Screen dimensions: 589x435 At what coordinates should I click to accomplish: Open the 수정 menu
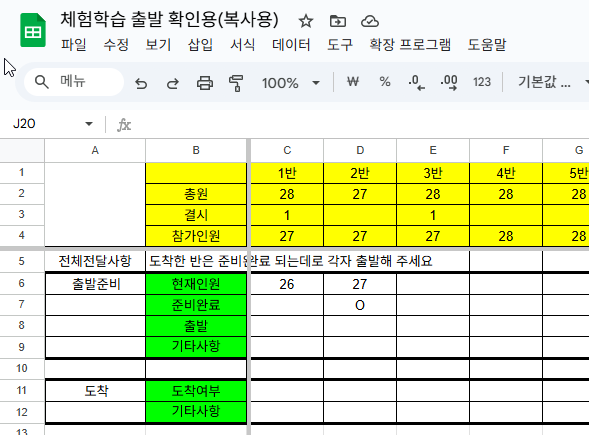tap(116, 45)
